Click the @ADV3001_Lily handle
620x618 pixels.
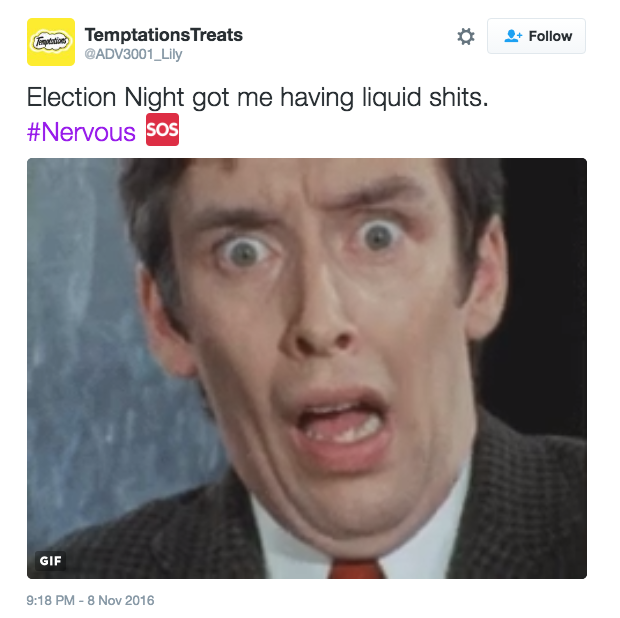[133, 54]
